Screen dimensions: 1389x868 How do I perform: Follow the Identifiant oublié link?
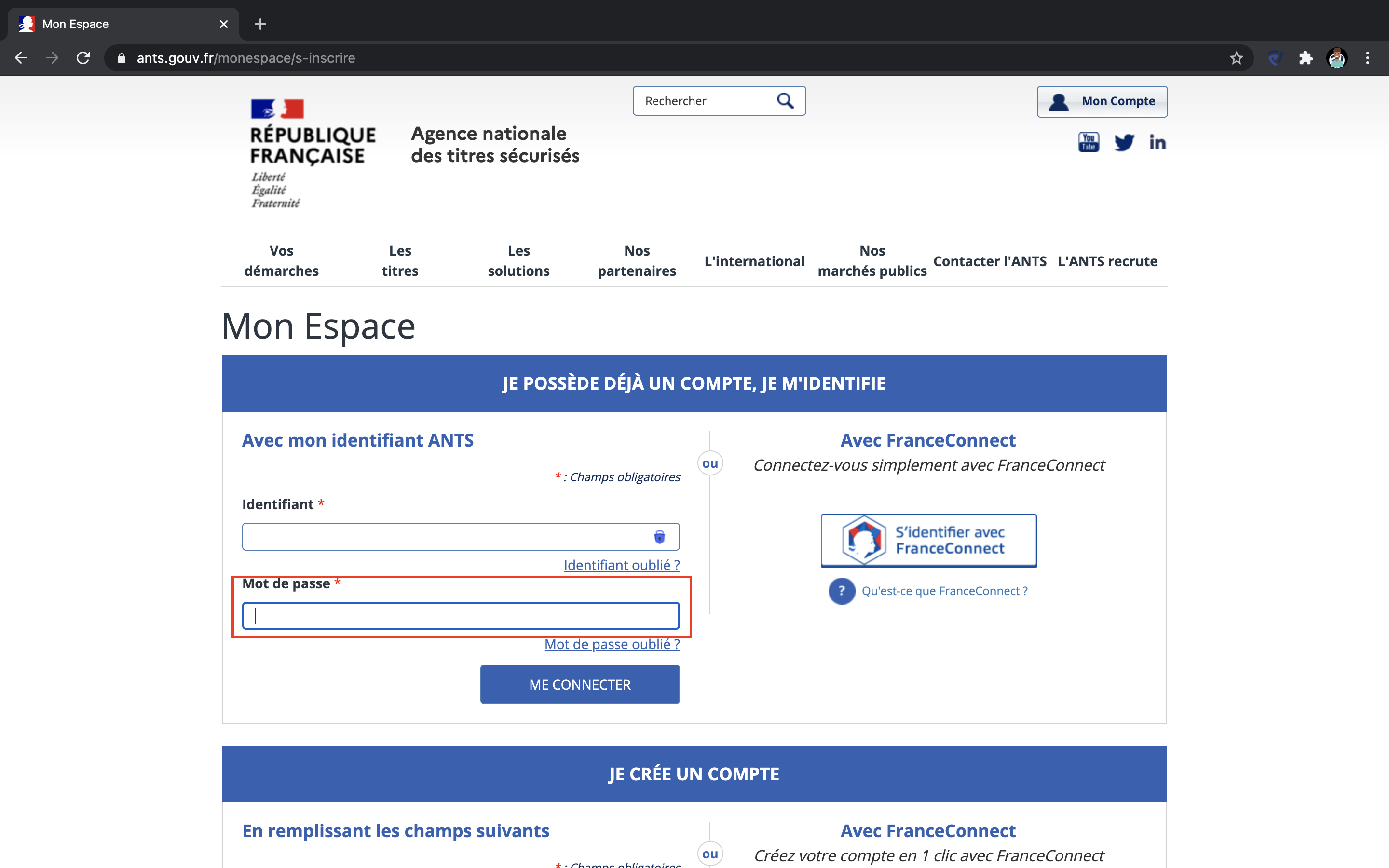click(x=622, y=565)
